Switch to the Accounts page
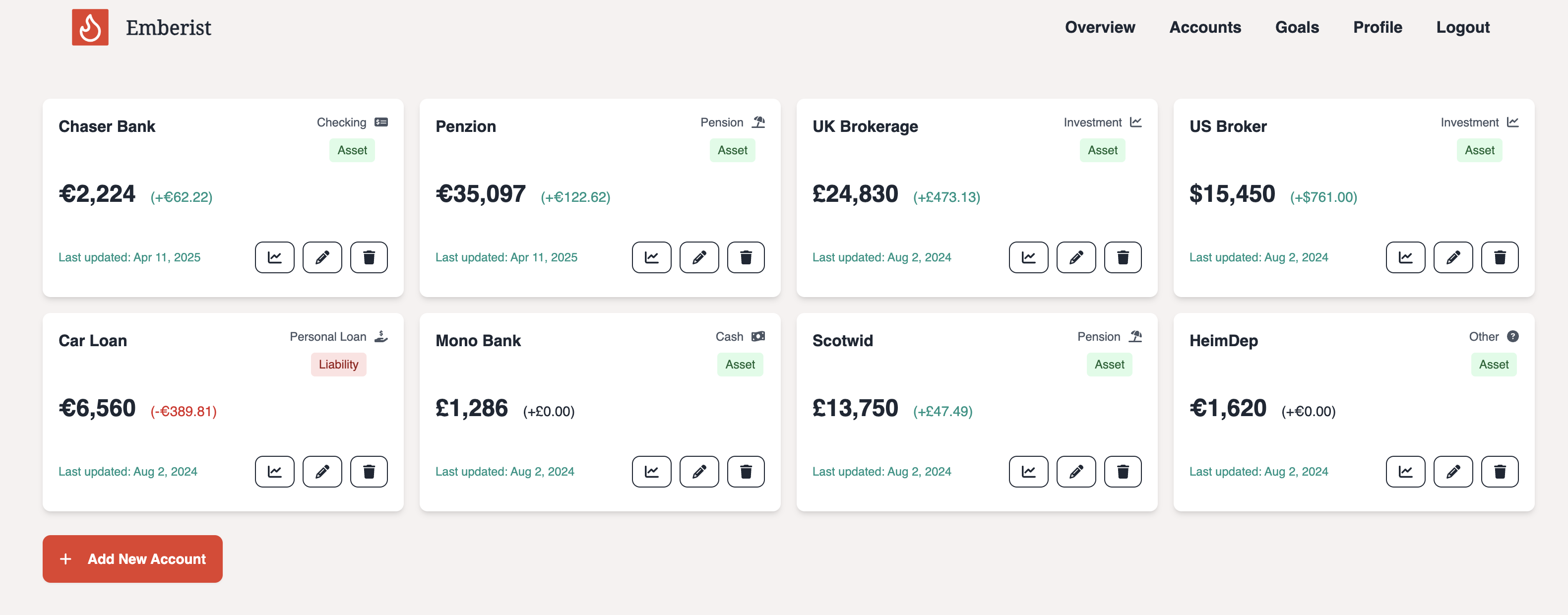1568x615 pixels. tap(1204, 27)
